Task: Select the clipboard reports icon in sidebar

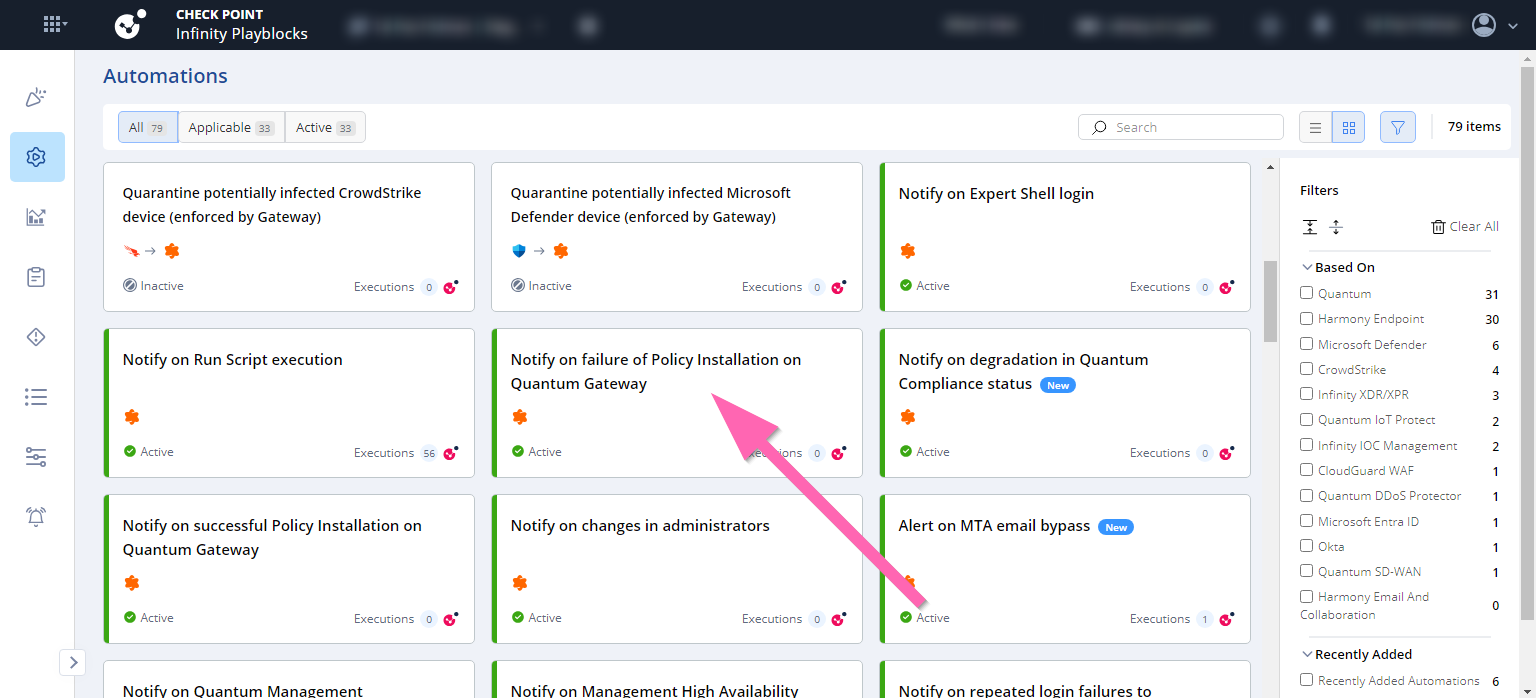Action: (x=36, y=276)
